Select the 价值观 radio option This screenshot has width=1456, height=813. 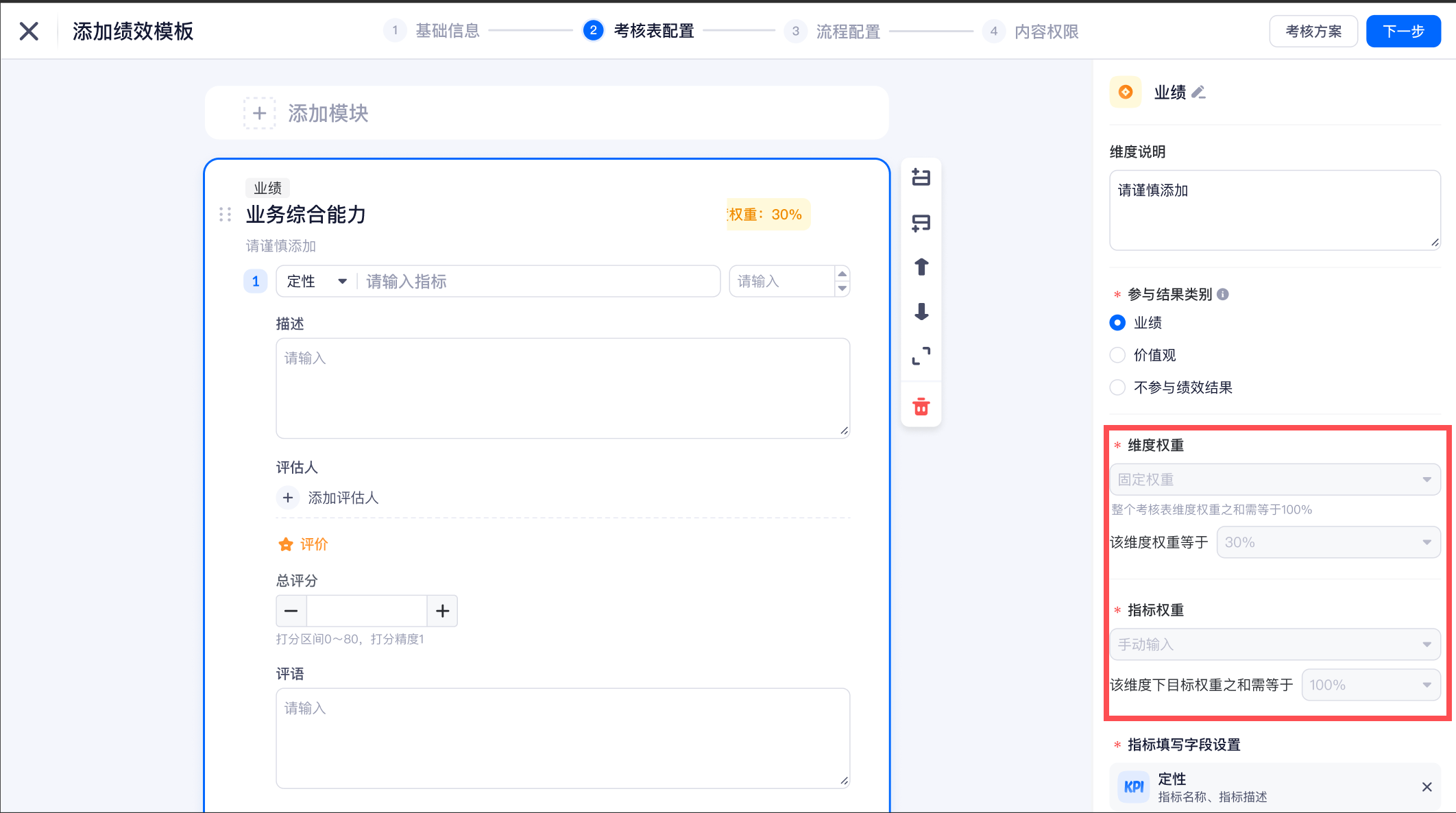point(1117,355)
